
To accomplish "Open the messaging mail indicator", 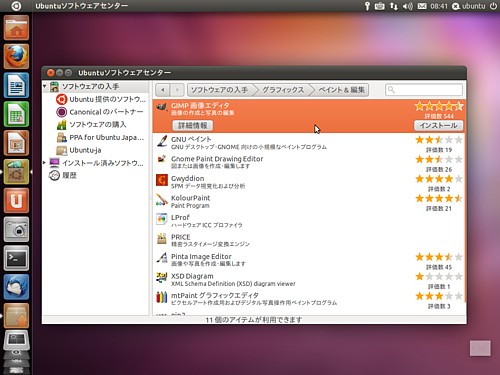I will point(422,6).
